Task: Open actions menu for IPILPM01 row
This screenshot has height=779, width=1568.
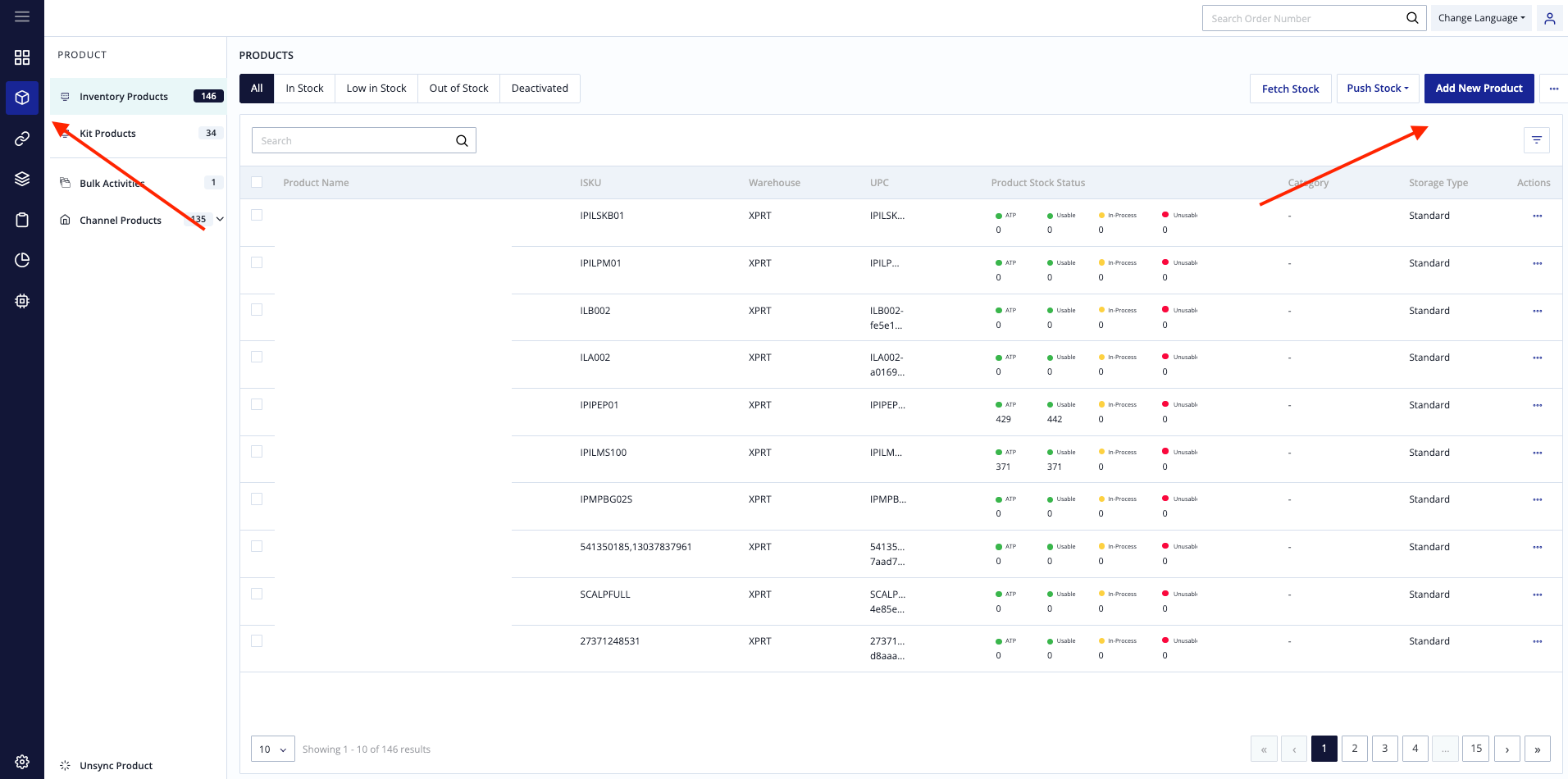Action: coord(1538,264)
